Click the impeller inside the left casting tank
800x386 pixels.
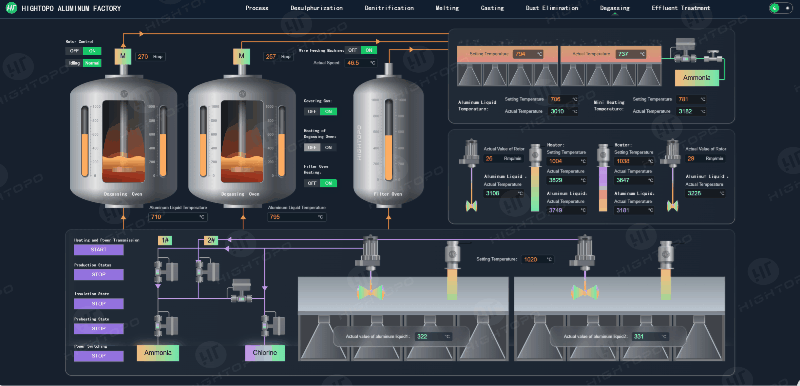(x=370, y=292)
